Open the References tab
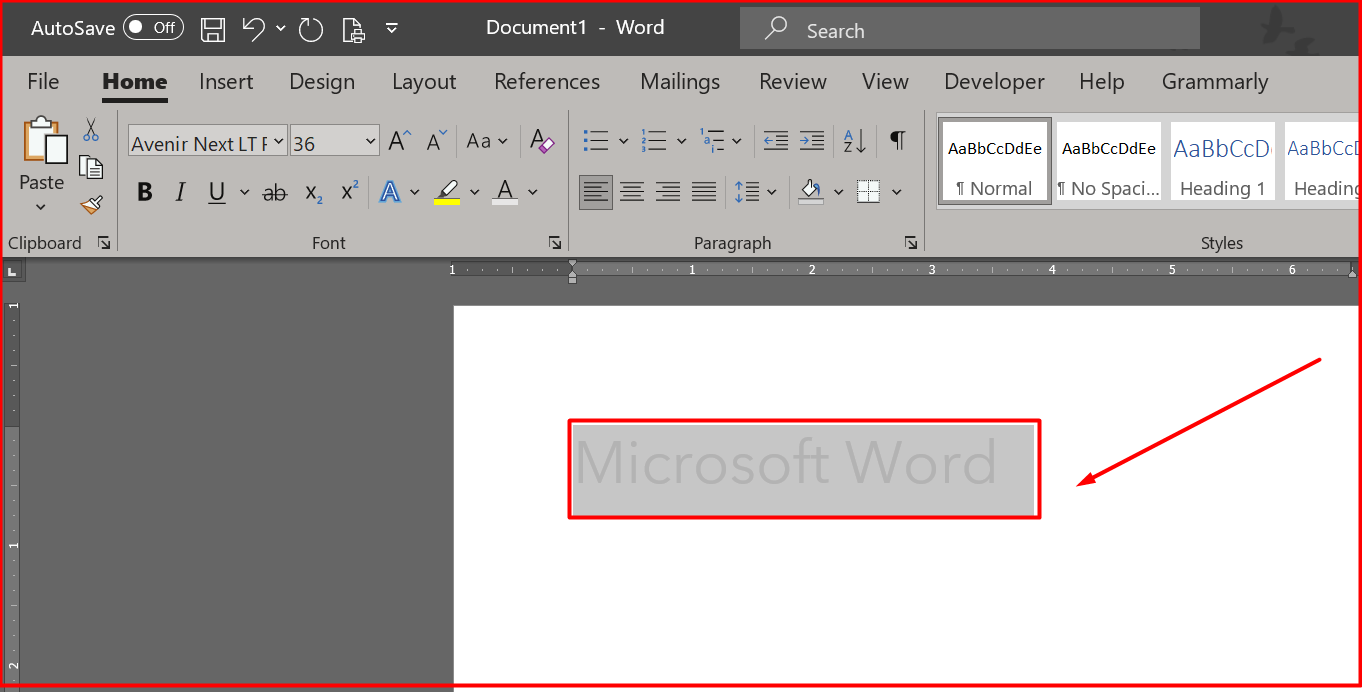Image resolution: width=1362 pixels, height=692 pixels. 547,82
